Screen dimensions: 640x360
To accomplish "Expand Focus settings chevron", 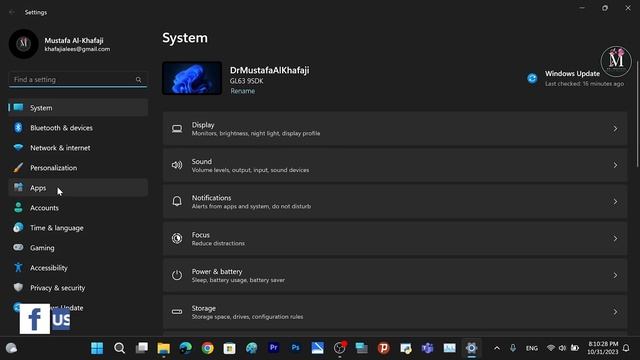I will (615, 238).
